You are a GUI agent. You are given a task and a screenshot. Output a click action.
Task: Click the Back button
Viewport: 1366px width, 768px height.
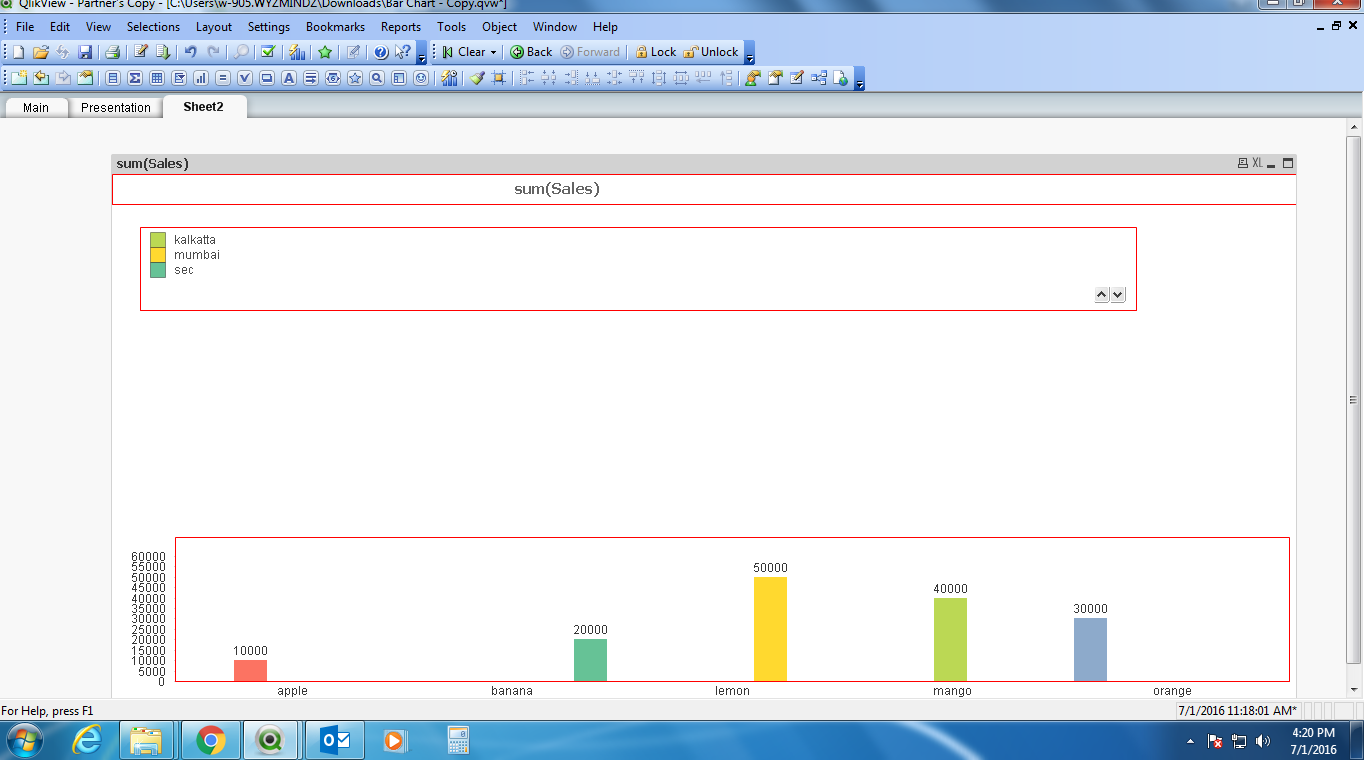[x=531, y=52]
